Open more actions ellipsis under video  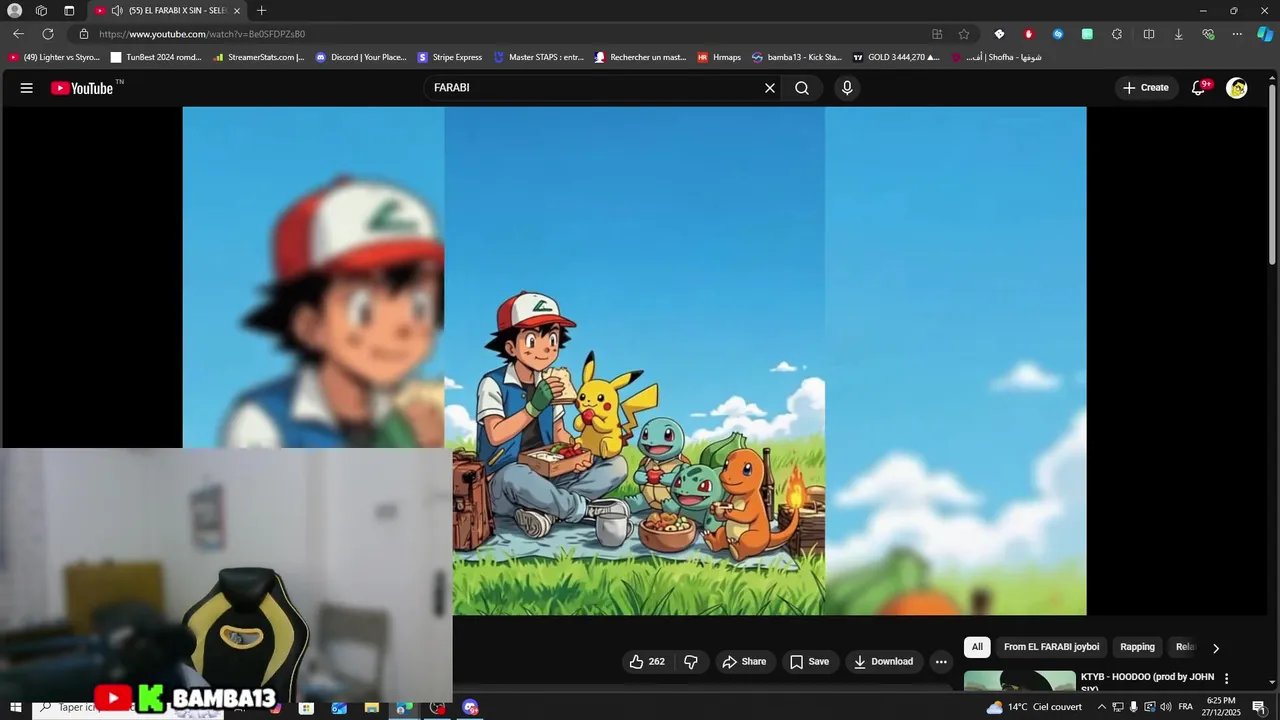pos(940,661)
